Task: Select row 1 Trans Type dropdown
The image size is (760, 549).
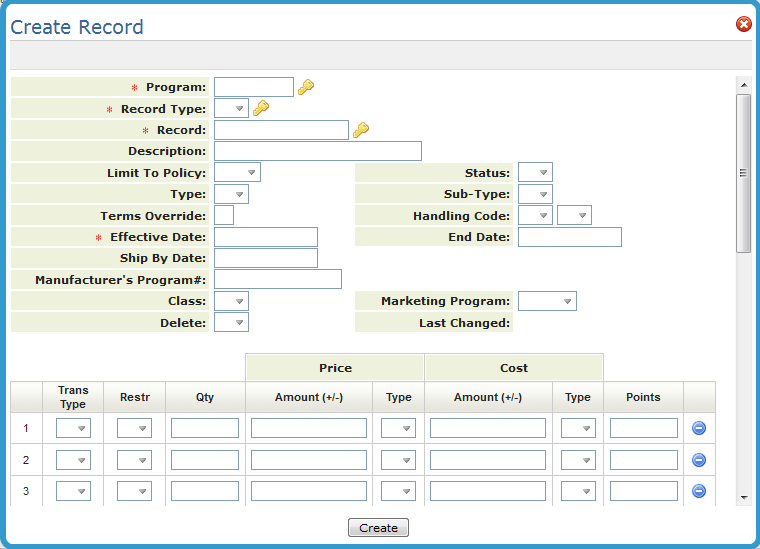Action: (73, 428)
